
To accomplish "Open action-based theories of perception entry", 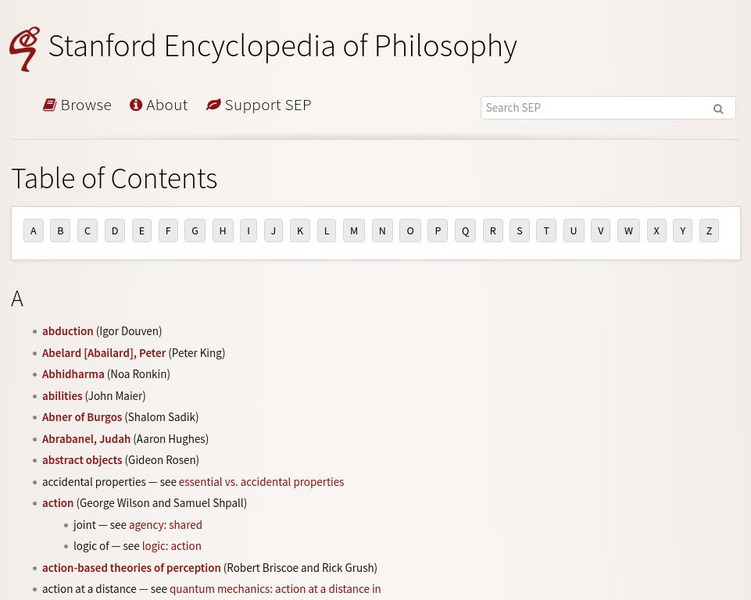I will pos(131,568).
